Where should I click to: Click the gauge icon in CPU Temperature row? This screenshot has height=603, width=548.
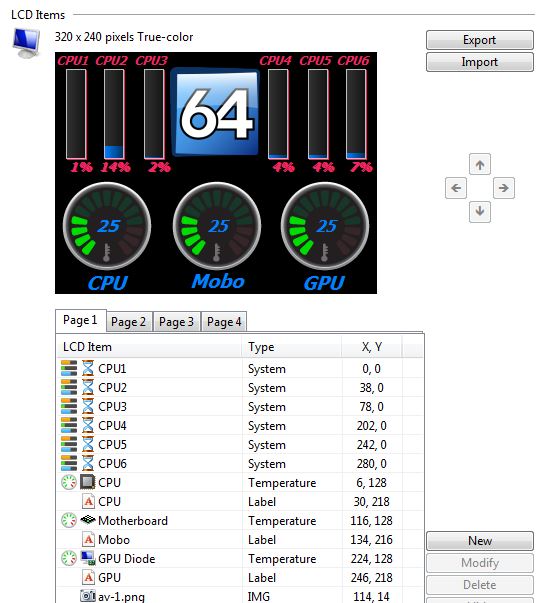(69, 483)
